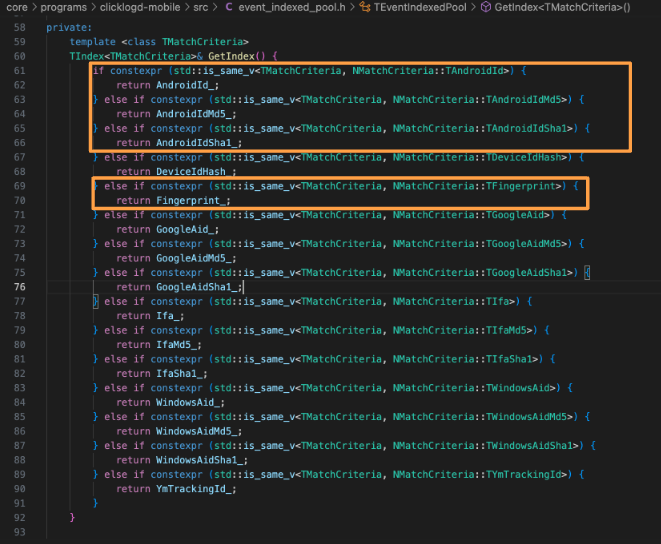Click 'TMatchCriteria' in the template declaration
Screen dimensions: 661x544
click(x=202, y=42)
